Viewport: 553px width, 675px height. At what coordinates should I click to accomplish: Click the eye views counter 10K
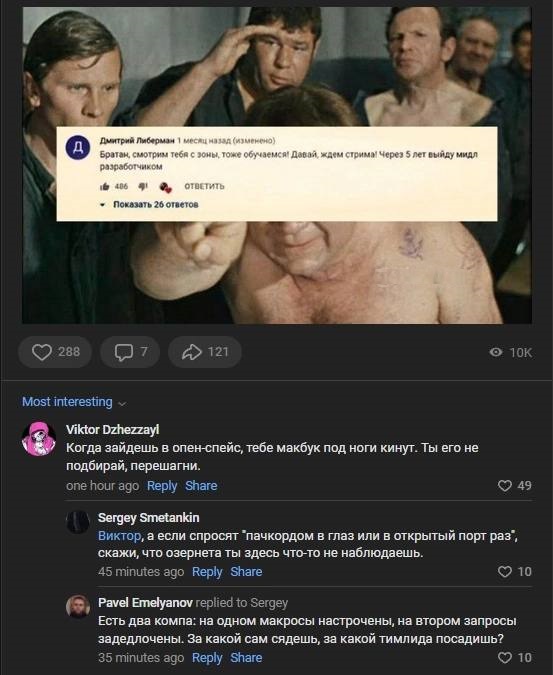click(x=511, y=353)
